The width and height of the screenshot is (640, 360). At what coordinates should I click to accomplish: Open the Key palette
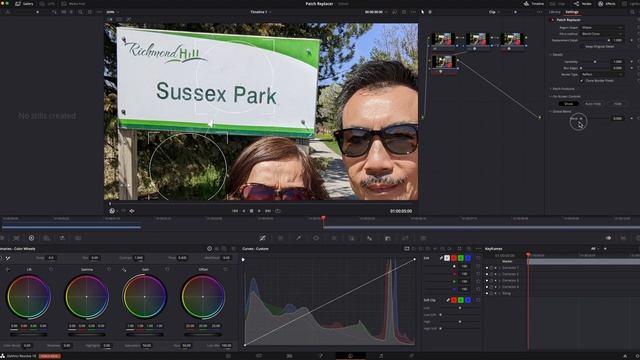coord(387,238)
